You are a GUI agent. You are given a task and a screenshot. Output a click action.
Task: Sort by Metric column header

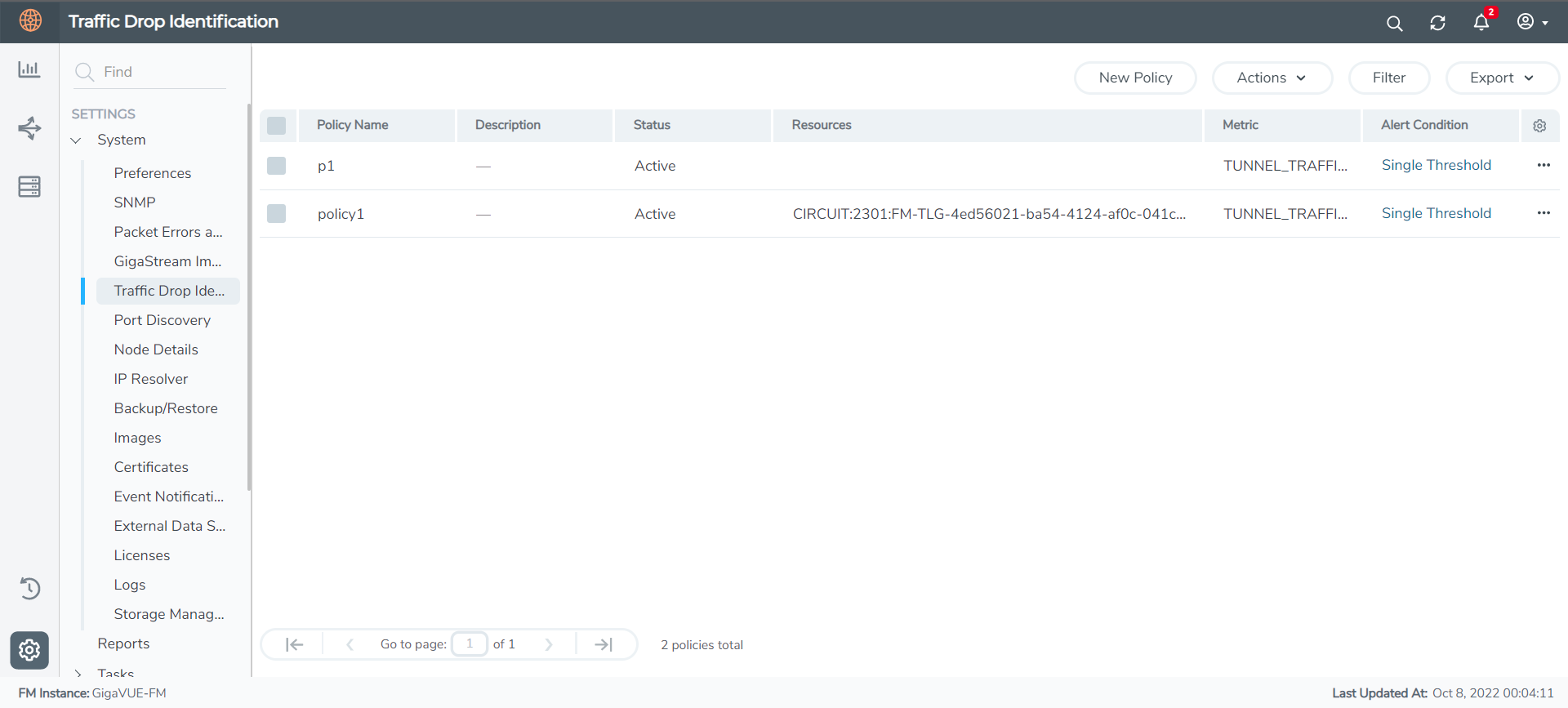(1282, 125)
